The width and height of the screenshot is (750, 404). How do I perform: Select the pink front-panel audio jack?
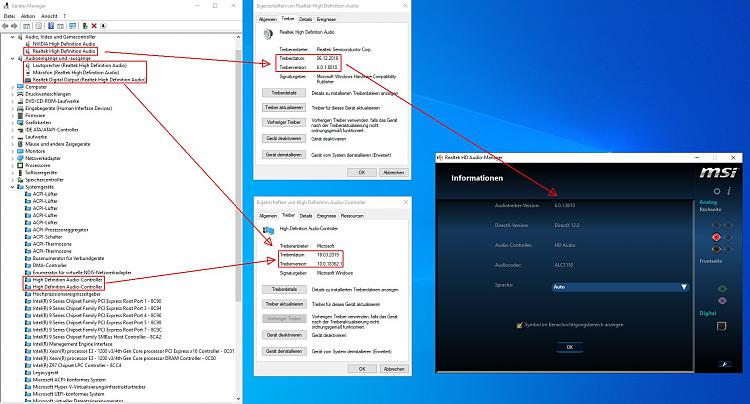pos(722,301)
